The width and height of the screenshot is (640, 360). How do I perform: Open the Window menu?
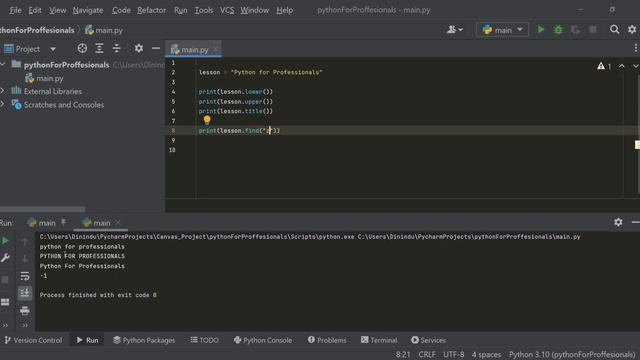pyautogui.click(x=254, y=10)
